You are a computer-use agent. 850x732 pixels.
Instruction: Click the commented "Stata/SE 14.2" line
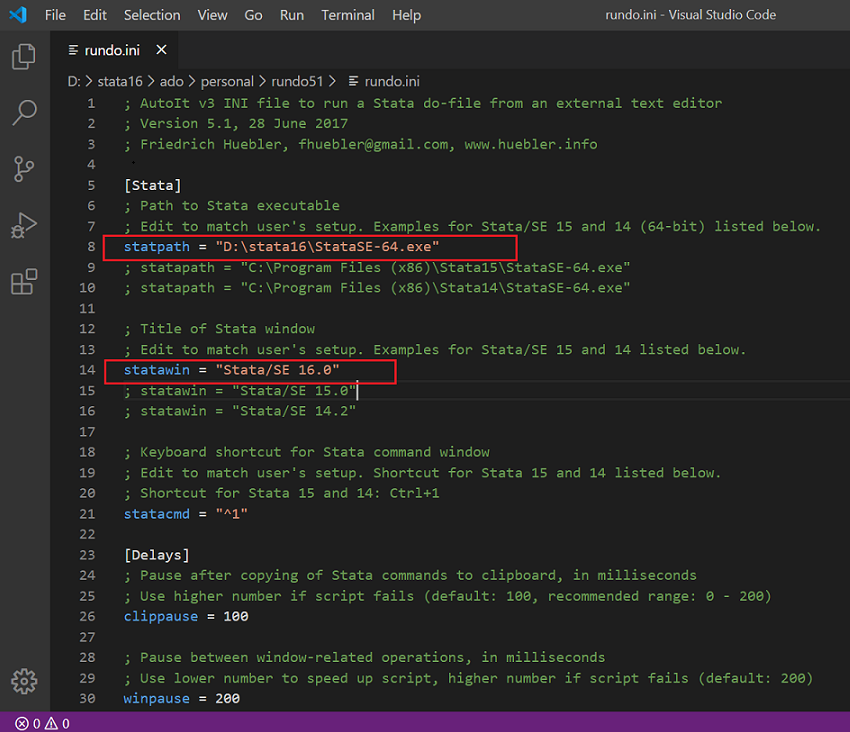point(240,411)
